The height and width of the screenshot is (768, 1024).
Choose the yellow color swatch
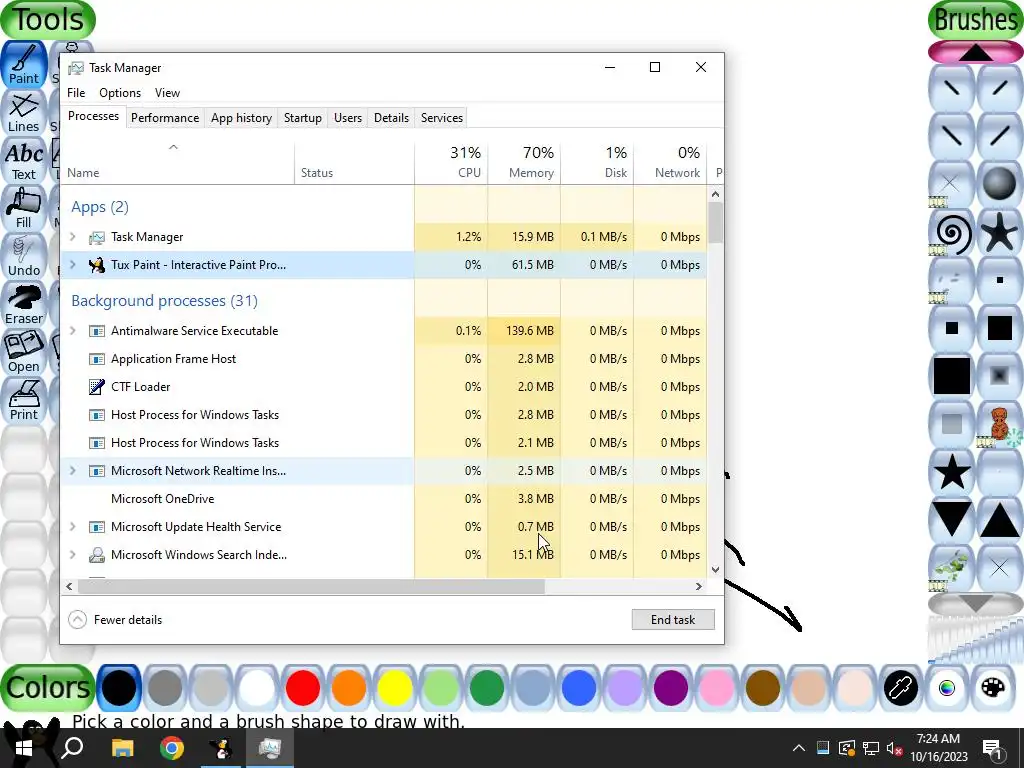tap(394, 688)
